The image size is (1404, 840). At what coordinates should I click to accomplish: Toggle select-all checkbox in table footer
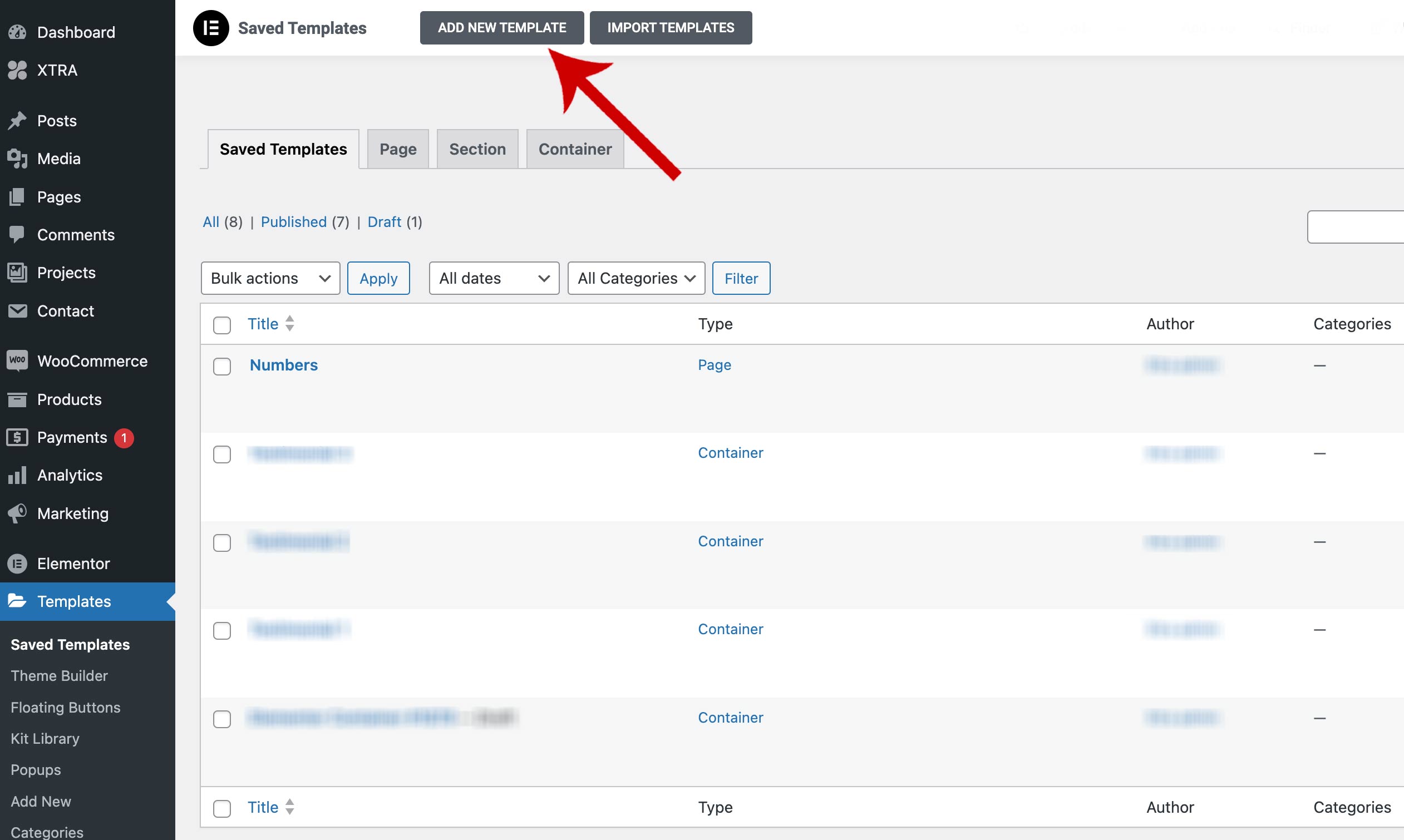[x=222, y=808]
